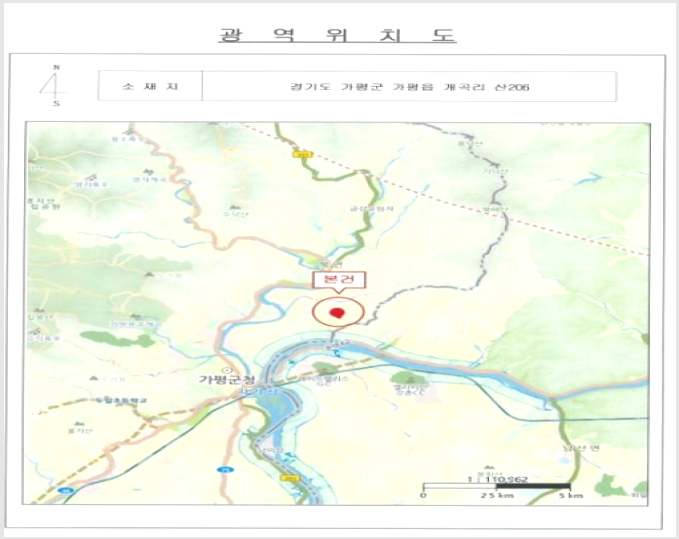This screenshot has height=539, width=679.
Task: Select the 본건 callout label
Action: pyautogui.click(x=340, y=280)
